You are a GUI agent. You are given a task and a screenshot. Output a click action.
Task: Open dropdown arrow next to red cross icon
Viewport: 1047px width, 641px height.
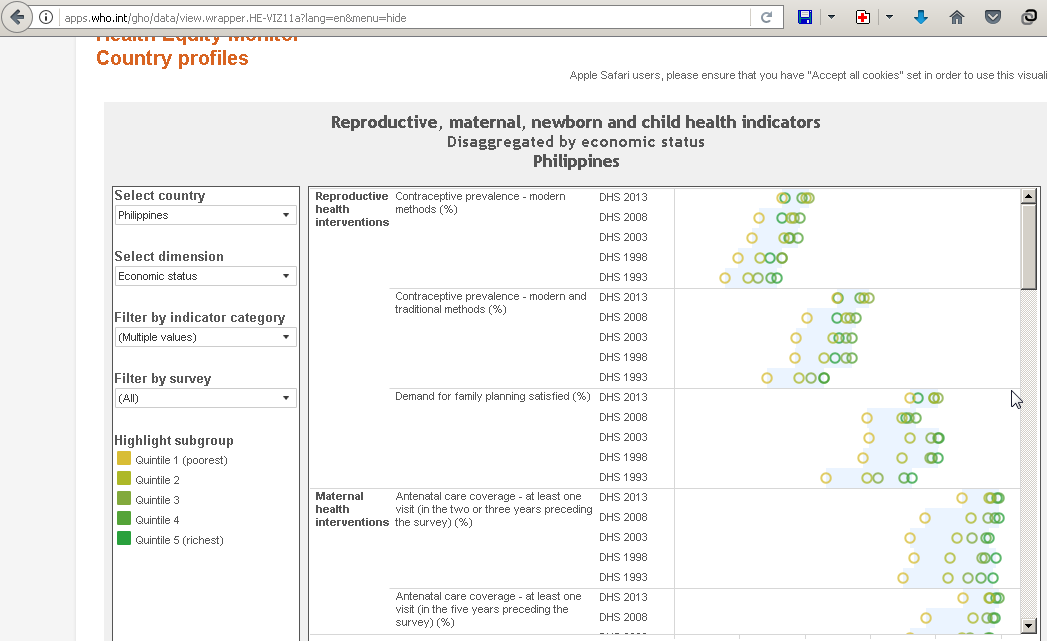click(889, 17)
